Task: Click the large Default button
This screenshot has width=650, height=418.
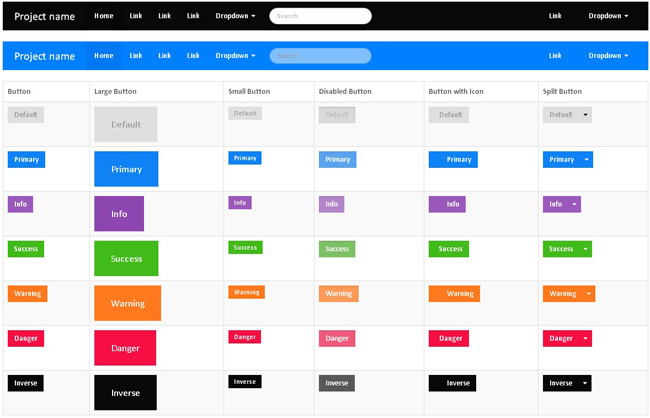Action: (126, 125)
